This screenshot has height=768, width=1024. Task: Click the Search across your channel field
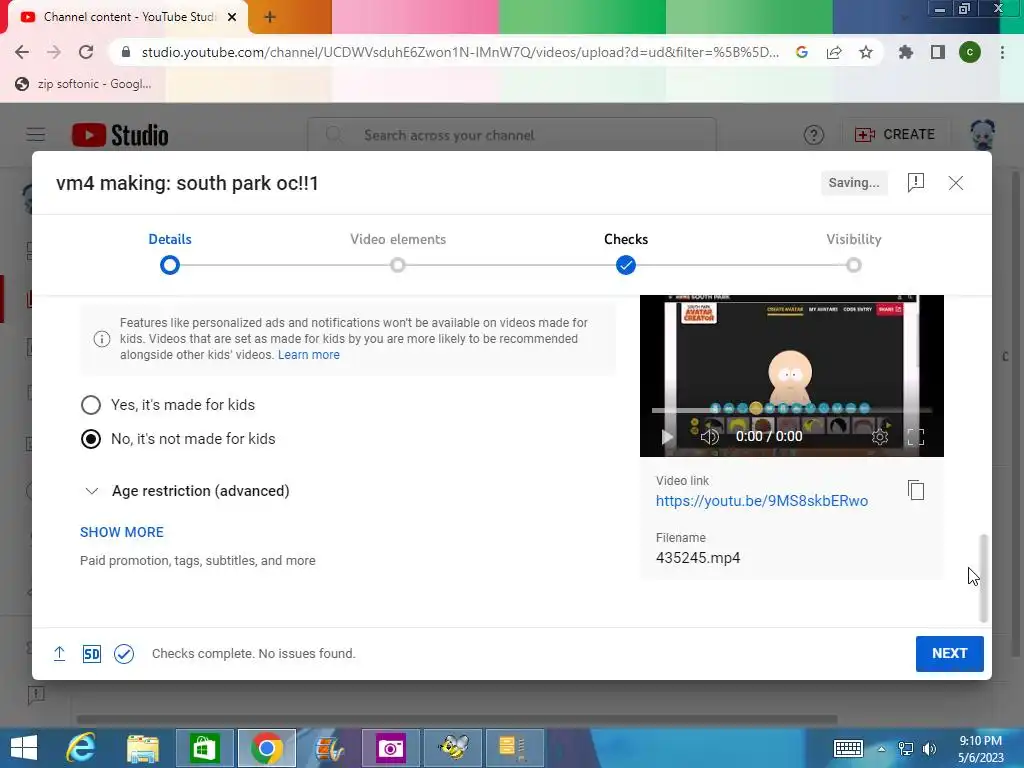512,135
